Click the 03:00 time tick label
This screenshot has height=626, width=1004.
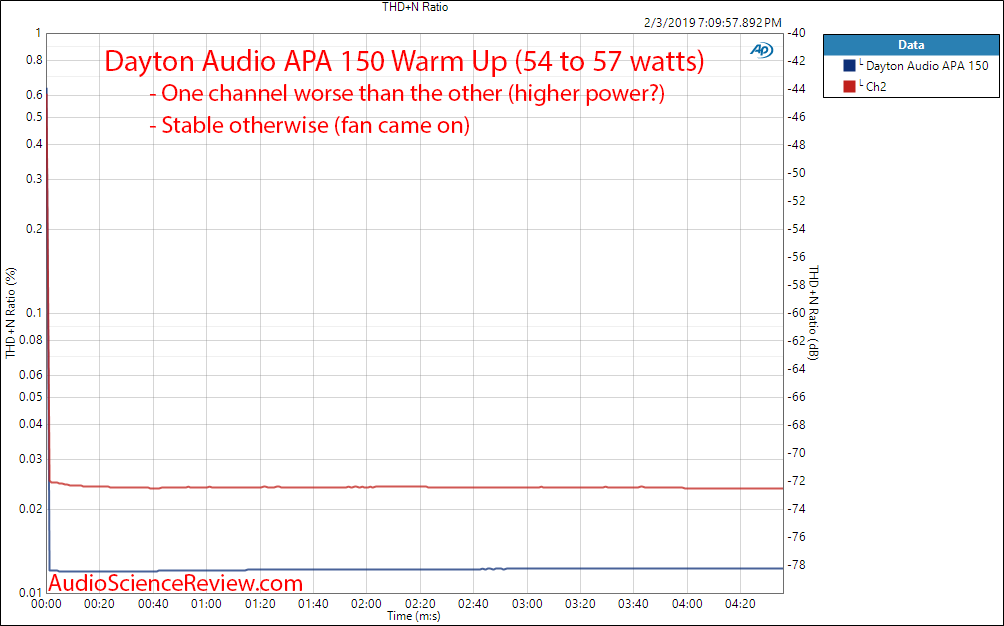coord(527,604)
